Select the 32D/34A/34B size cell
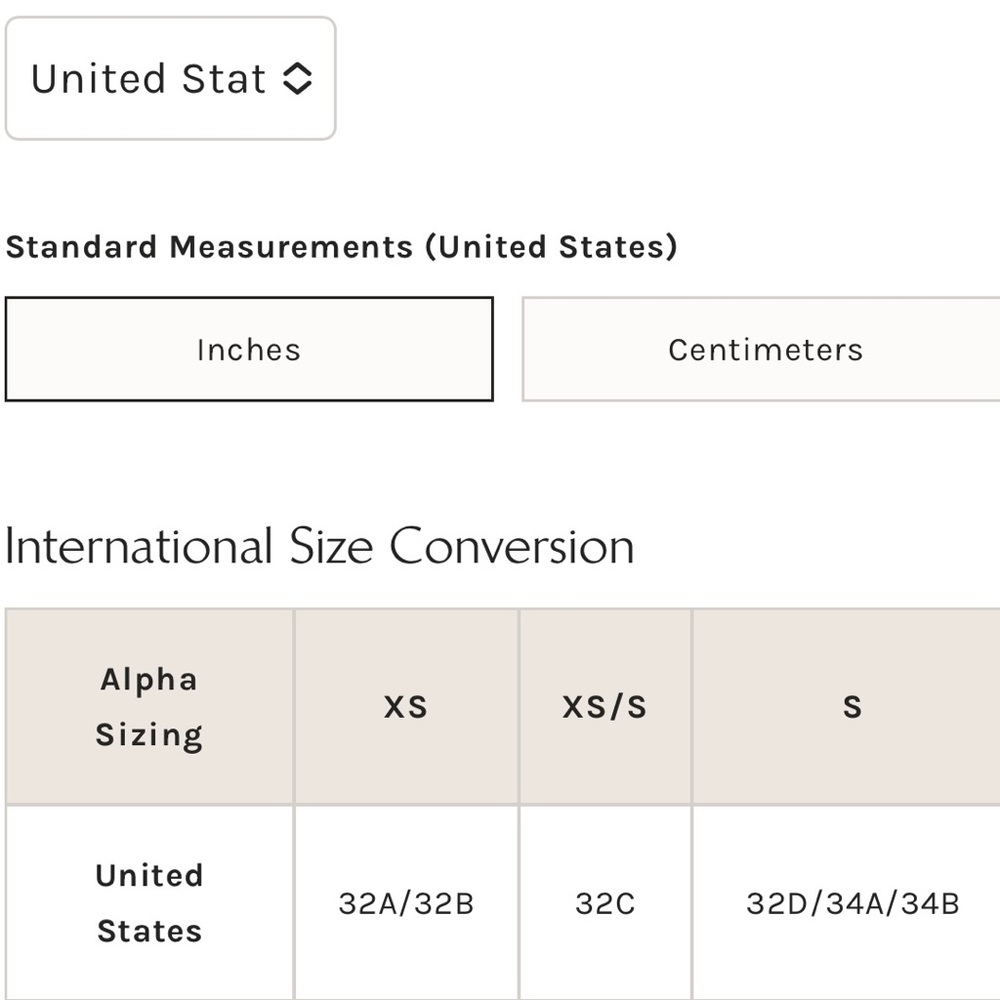 (846, 903)
